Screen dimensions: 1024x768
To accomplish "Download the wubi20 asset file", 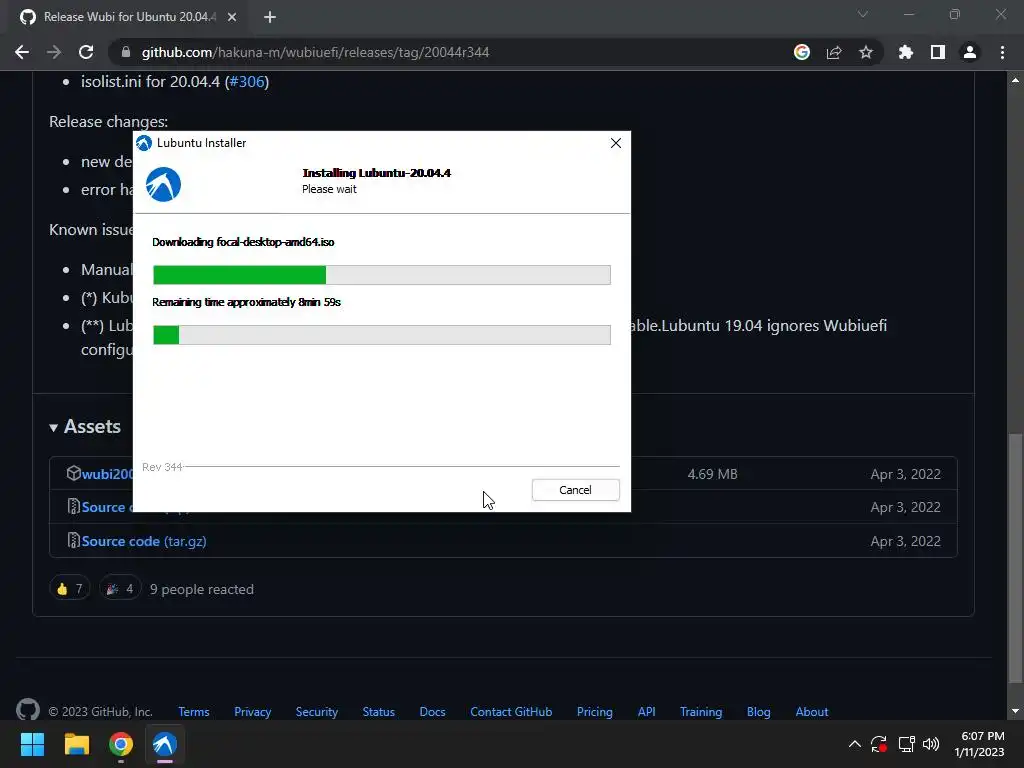I will point(107,474).
